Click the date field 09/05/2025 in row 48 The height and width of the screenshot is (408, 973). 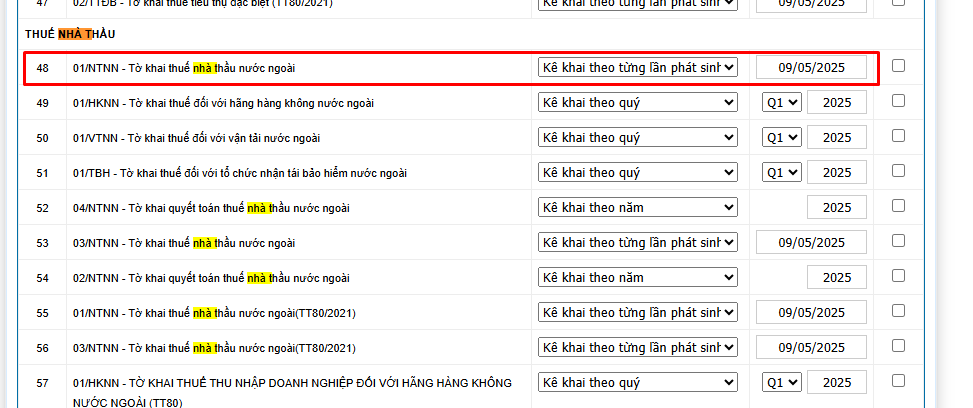point(811,67)
